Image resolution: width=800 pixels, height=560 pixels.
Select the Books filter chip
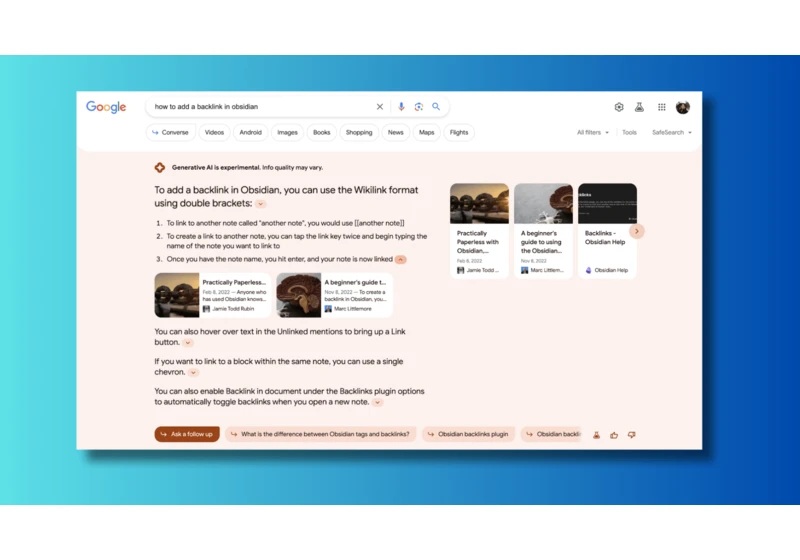click(x=321, y=133)
